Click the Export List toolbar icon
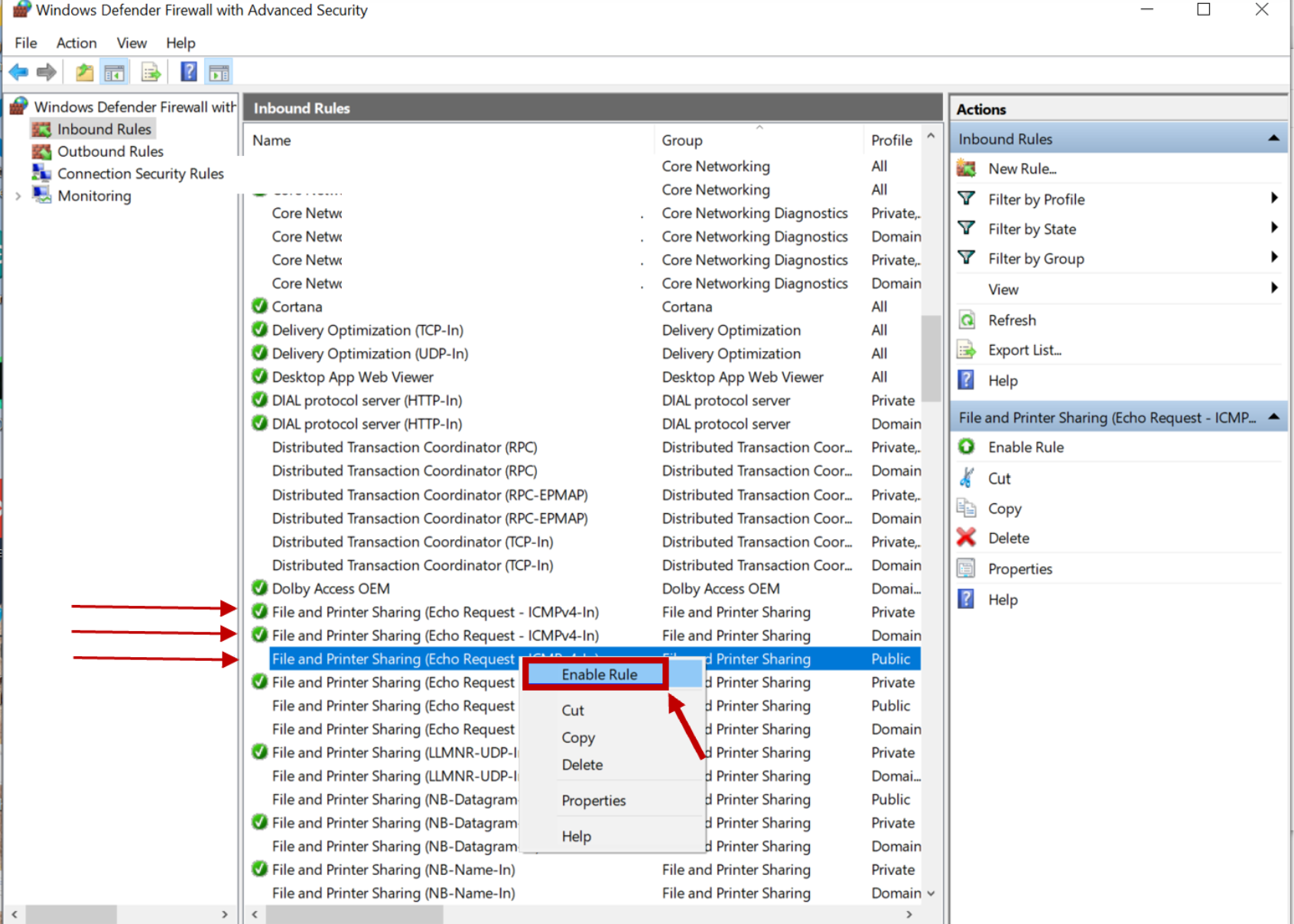This screenshot has width=1294, height=924. [x=151, y=73]
